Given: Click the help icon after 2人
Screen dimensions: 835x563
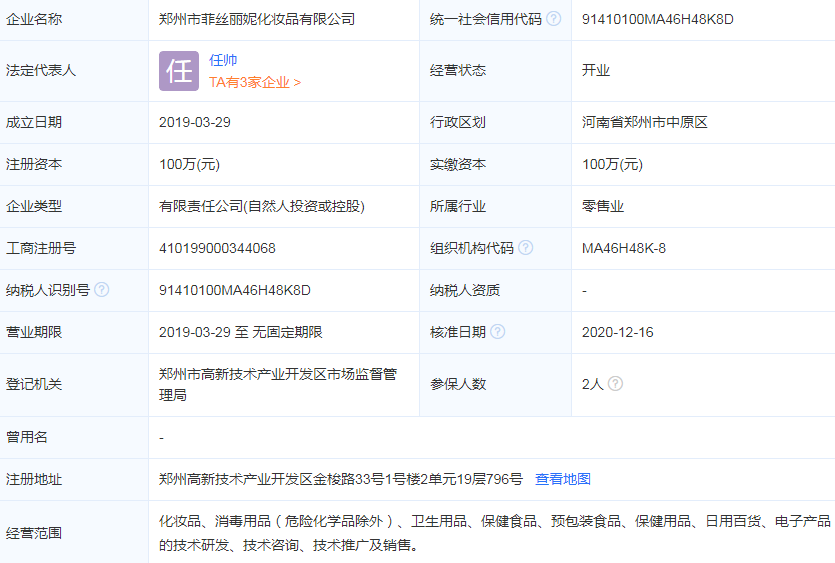Looking at the screenshot, I should coord(615,383).
